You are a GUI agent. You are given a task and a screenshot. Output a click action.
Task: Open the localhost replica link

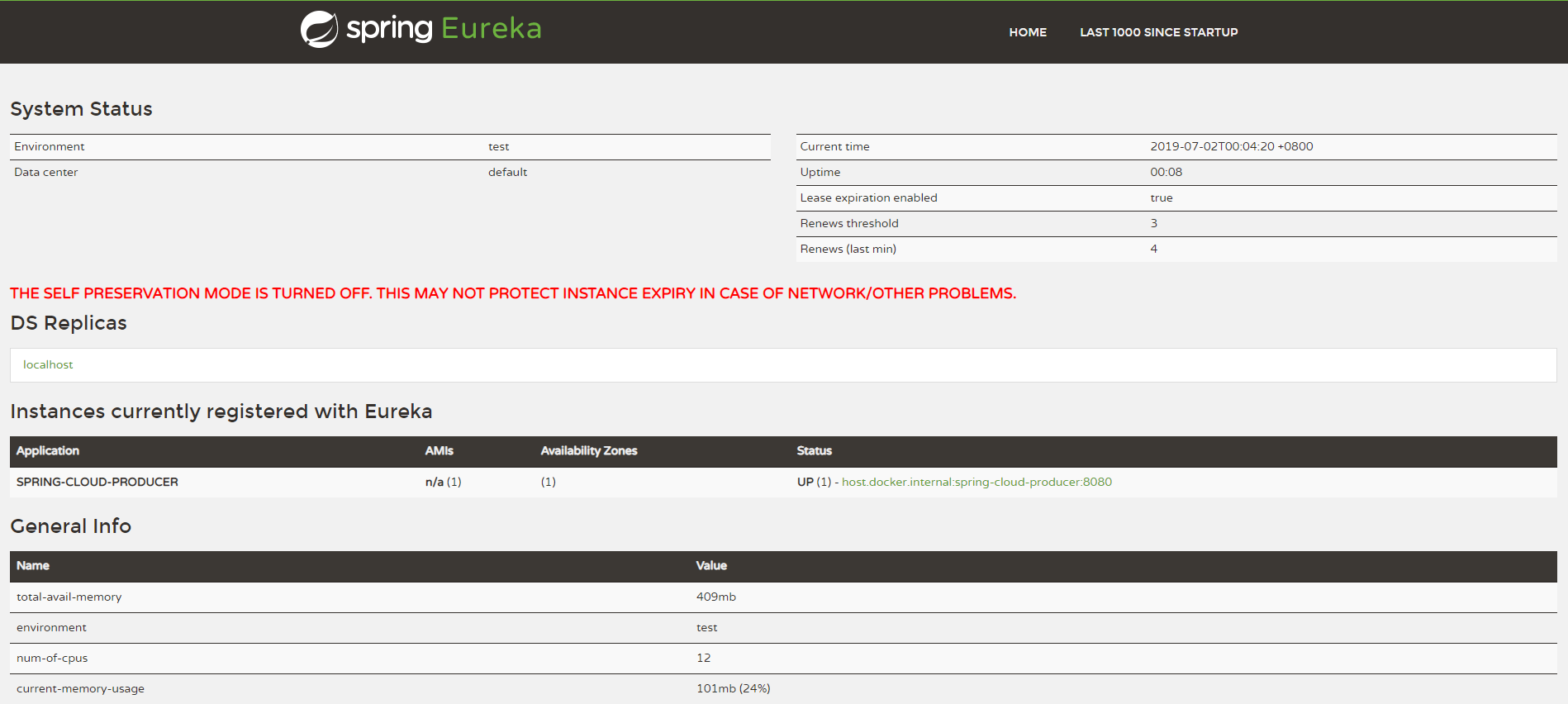pyautogui.click(x=48, y=364)
